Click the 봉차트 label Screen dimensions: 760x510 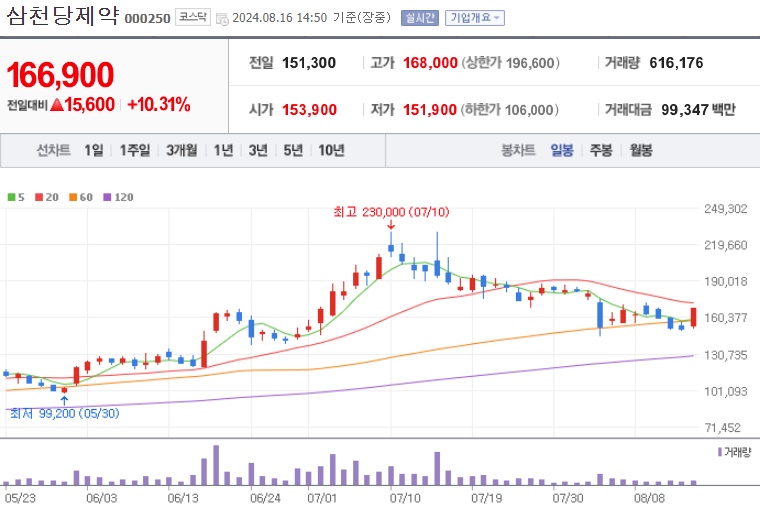pyautogui.click(x=518, y=150)
